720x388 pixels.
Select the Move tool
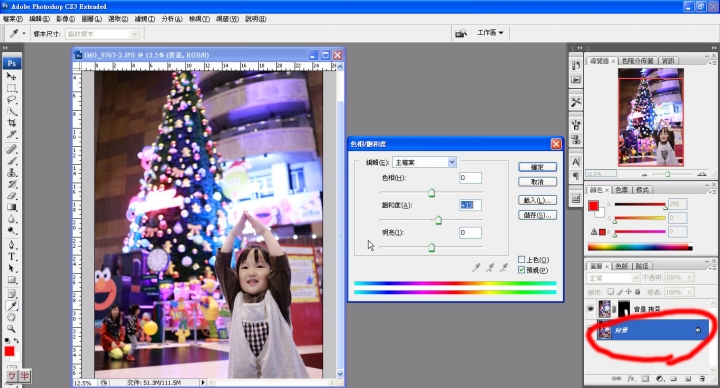11,76
